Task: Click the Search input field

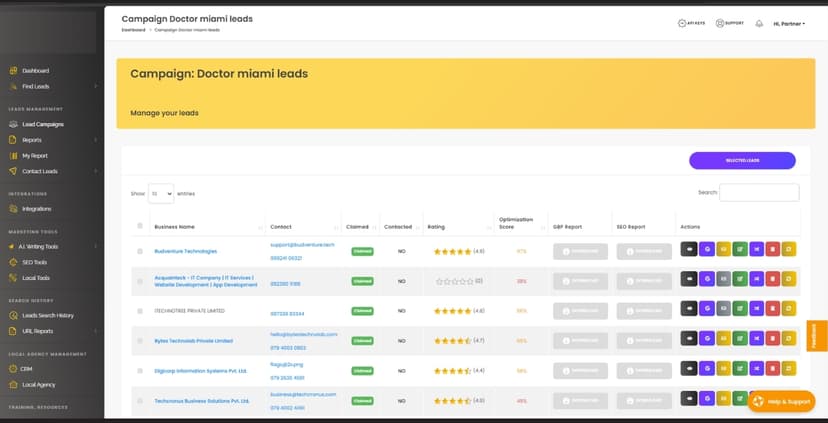Action: click(x=759, y=193)
